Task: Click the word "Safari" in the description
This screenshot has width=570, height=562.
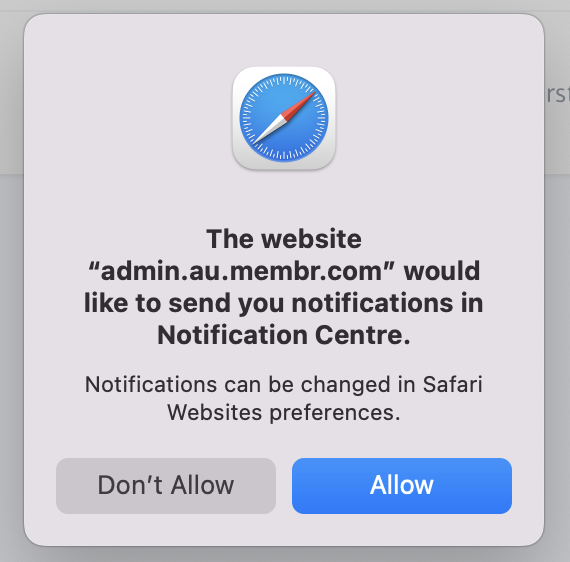Action: [x=453, y=384]
